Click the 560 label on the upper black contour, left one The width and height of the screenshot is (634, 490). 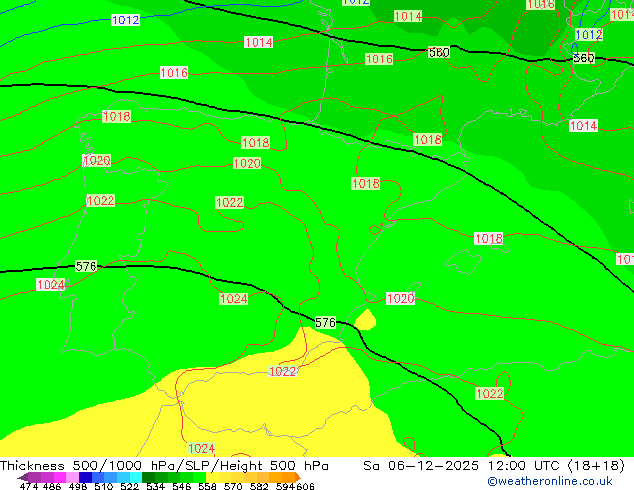pyautogui.click(x=439, y=52)
